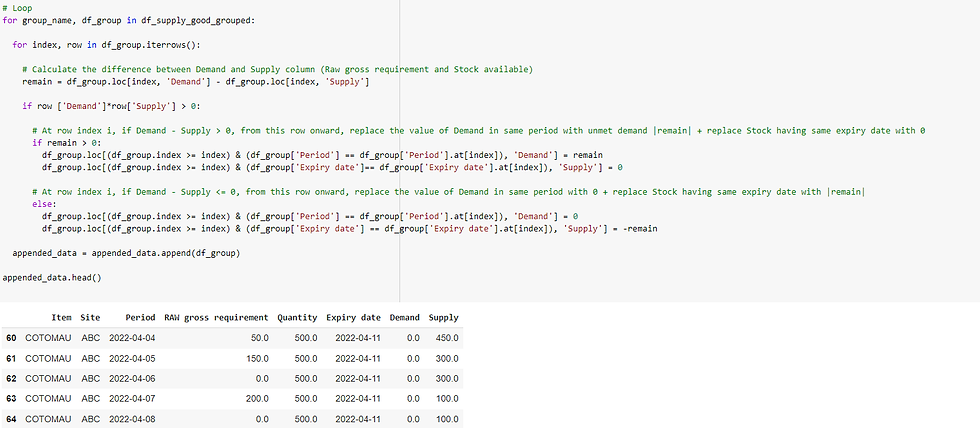980x428 pixels.
Task: Click row index 63 in the table
Action: click(x=11, y=399)
